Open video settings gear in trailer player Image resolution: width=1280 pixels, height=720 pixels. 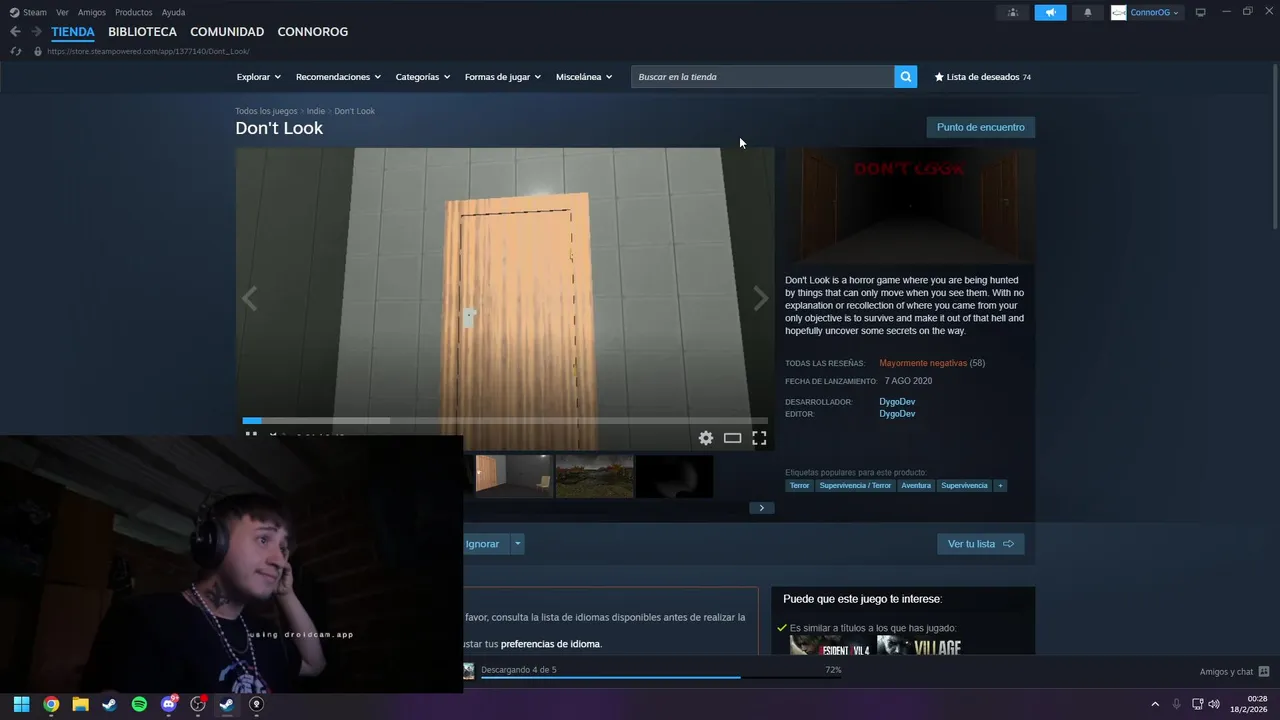point(706,438)
